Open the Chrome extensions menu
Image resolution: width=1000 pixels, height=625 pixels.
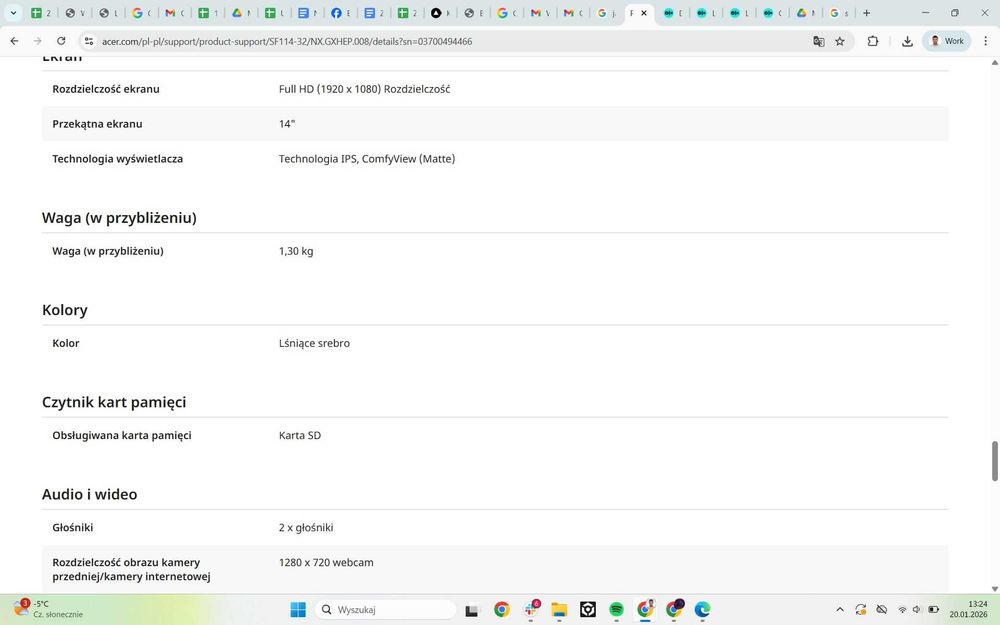[872, 41]
